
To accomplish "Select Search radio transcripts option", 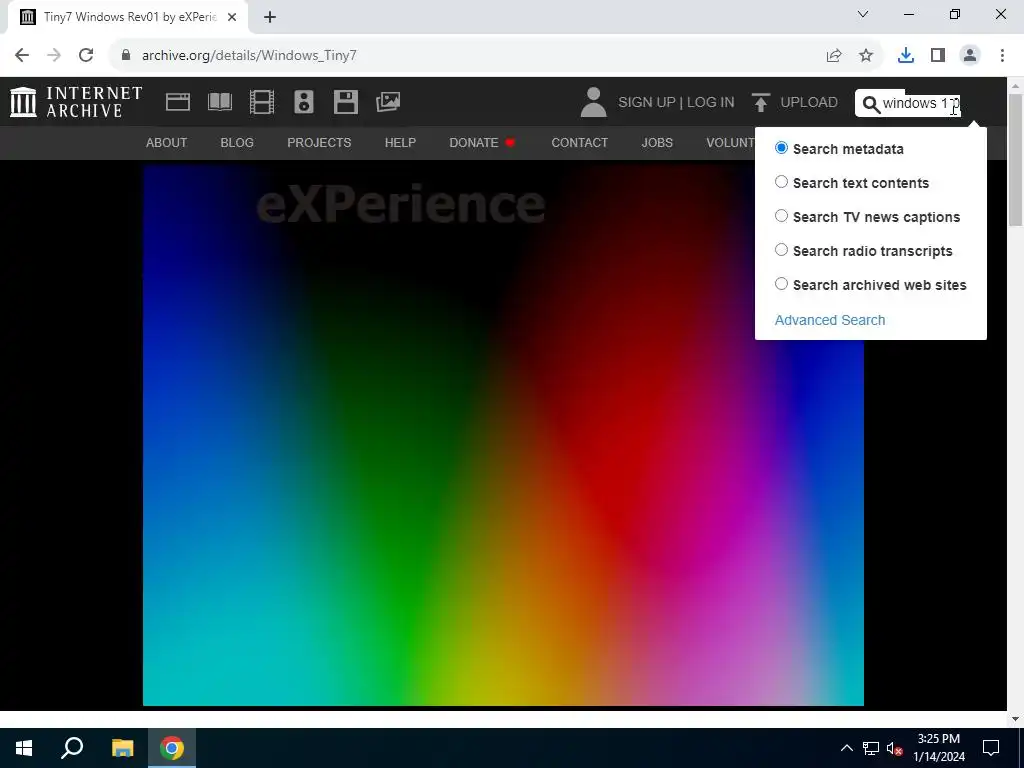I will (x=781, y=249).
